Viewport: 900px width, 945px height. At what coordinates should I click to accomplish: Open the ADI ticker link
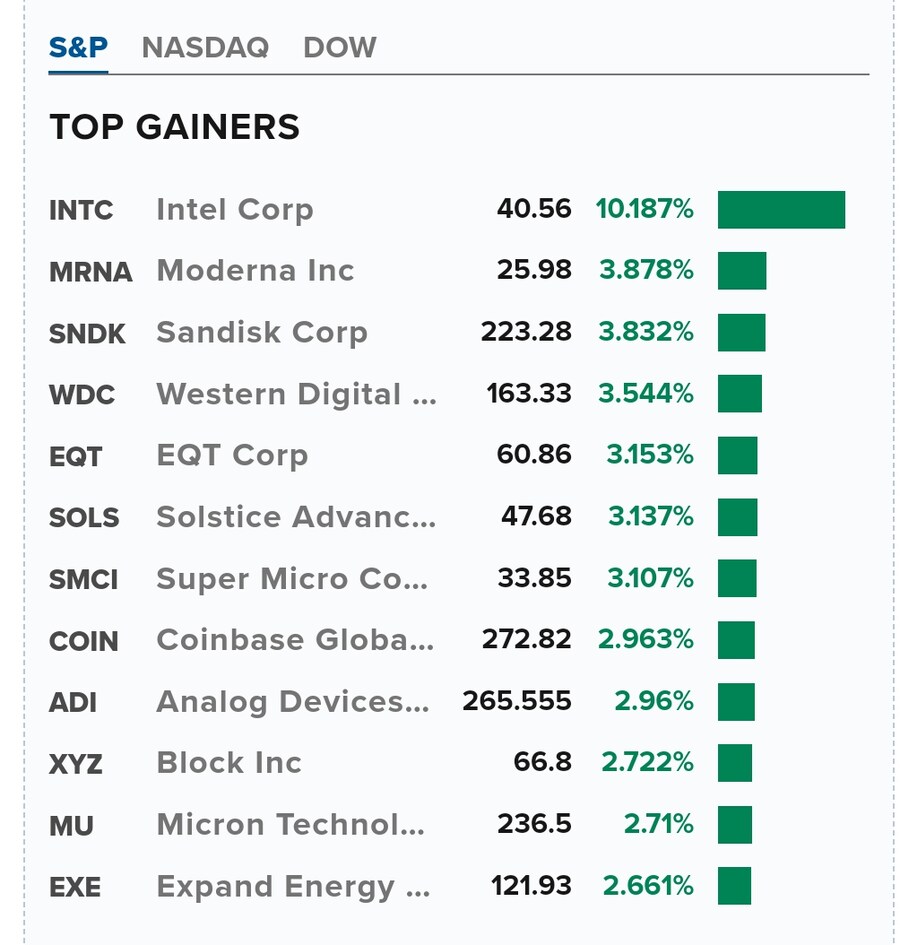[x=73, y=703]
